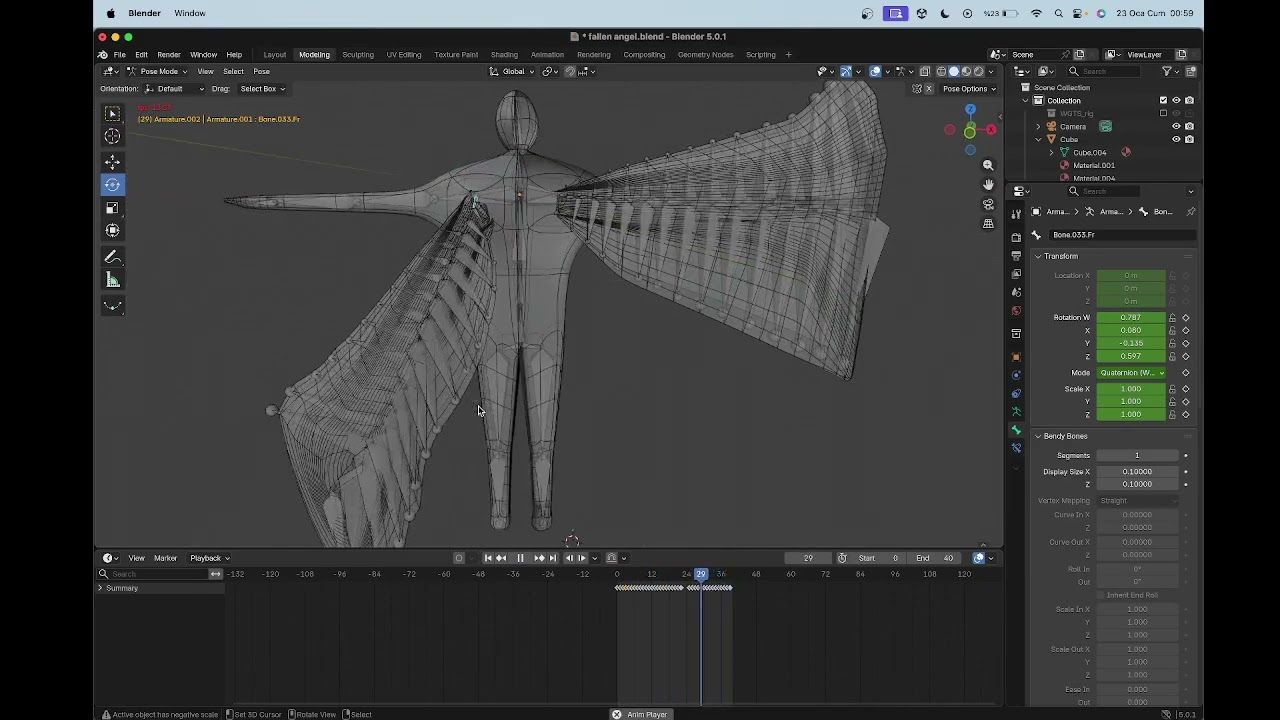Toggle Collection exclude checkbox in outliner
The height and width of the screenshot is (720, 1280).
point(1163,100)
